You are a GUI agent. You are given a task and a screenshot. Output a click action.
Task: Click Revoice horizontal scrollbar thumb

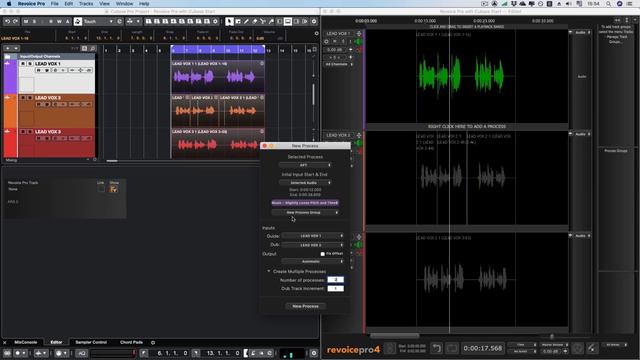(394, 336)
